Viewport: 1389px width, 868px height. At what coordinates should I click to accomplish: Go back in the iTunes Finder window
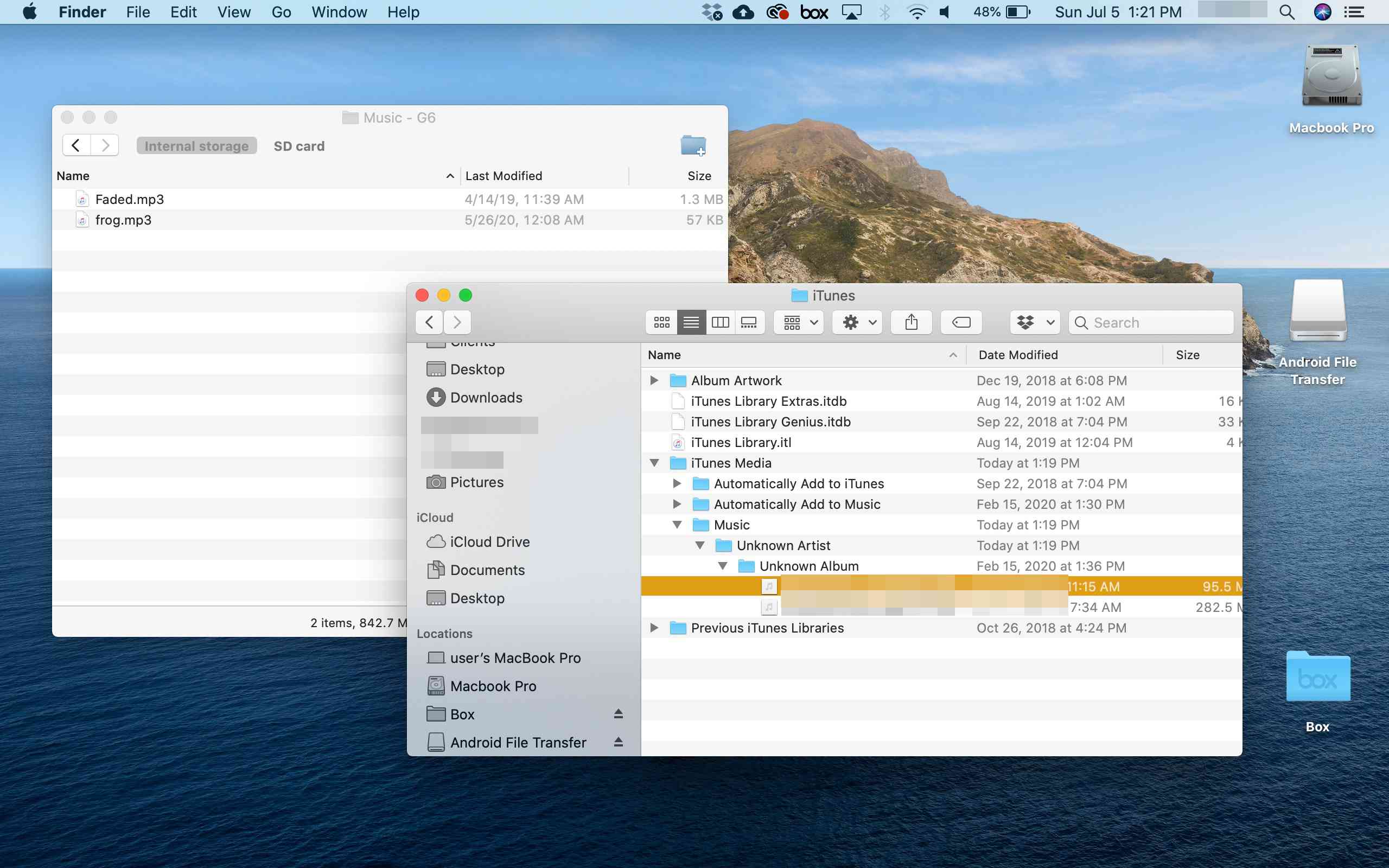[x=429, y=323]
